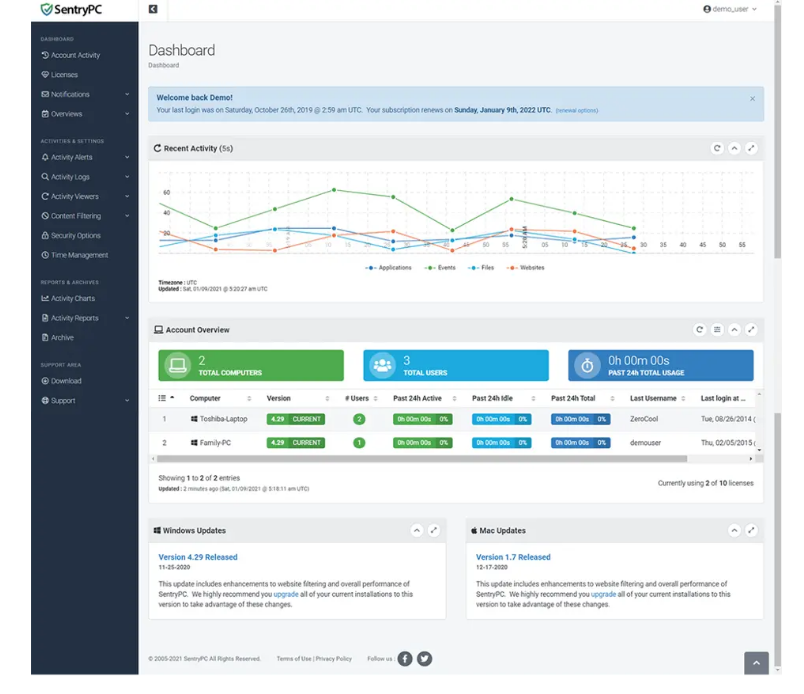Image resolution: width=804 pixels, height=694 pixels.
Task: Sort table by Computer column
Action: point(220,398)
